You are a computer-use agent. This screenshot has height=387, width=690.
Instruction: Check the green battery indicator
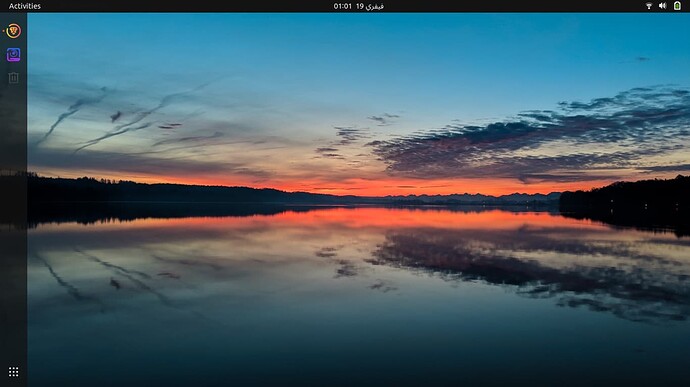[677, 6]
